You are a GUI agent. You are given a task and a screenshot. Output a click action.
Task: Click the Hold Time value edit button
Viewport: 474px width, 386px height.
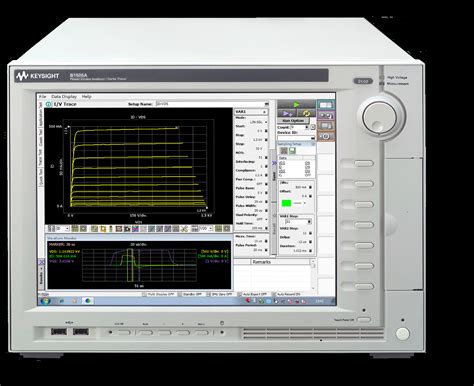(x=266, y=228)
